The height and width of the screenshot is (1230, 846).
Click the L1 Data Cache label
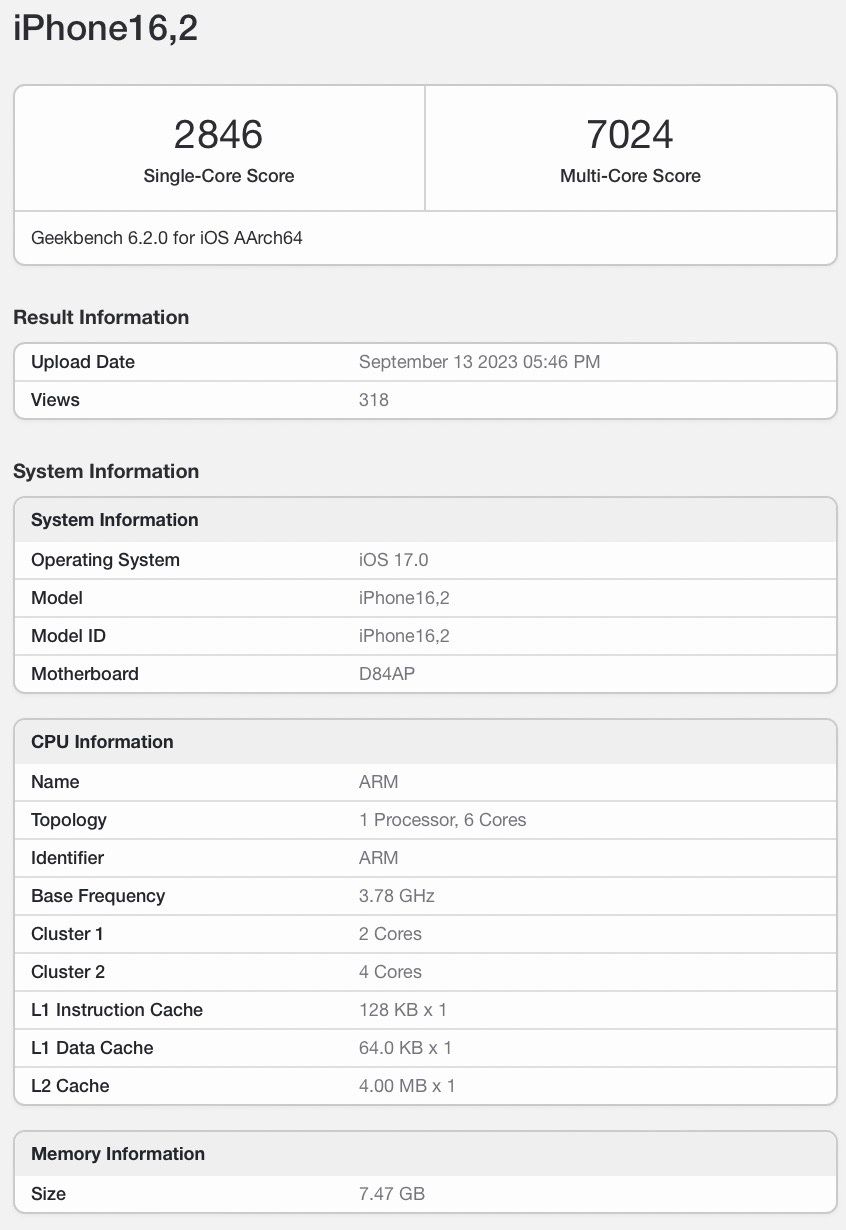coord(92,1048)
